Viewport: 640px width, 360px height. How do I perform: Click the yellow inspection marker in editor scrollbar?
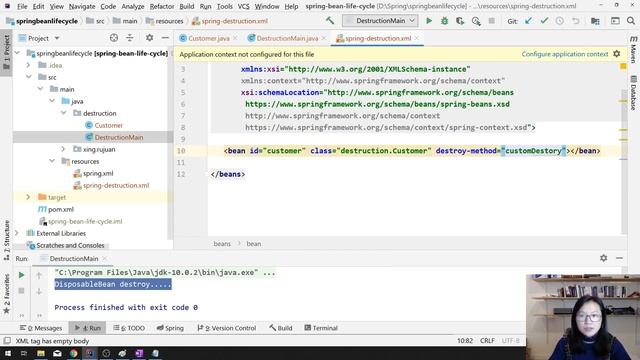pyautogui.click(x=623, y=66)
